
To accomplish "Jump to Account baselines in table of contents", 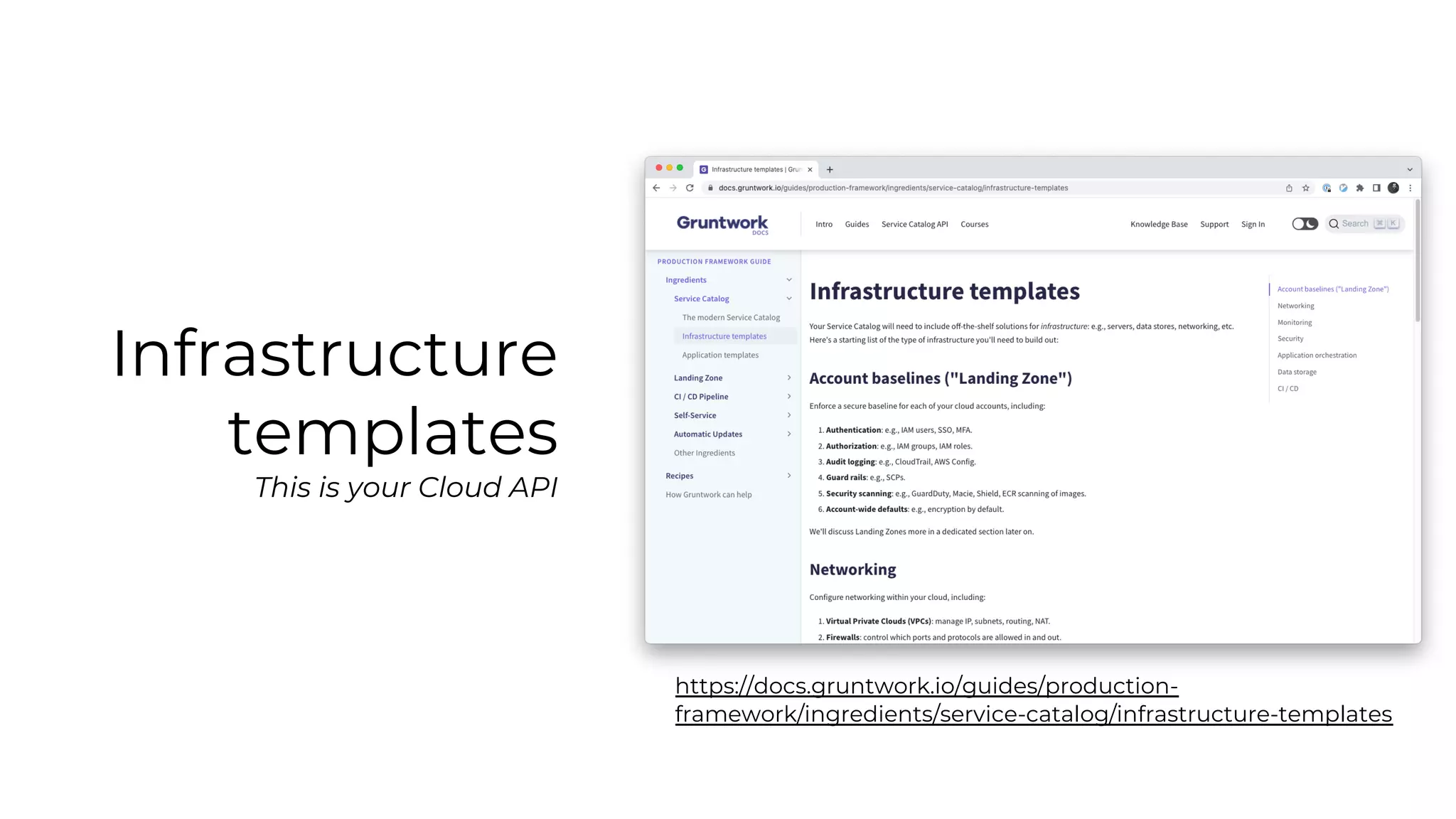I will click(x=1332, y=289).
